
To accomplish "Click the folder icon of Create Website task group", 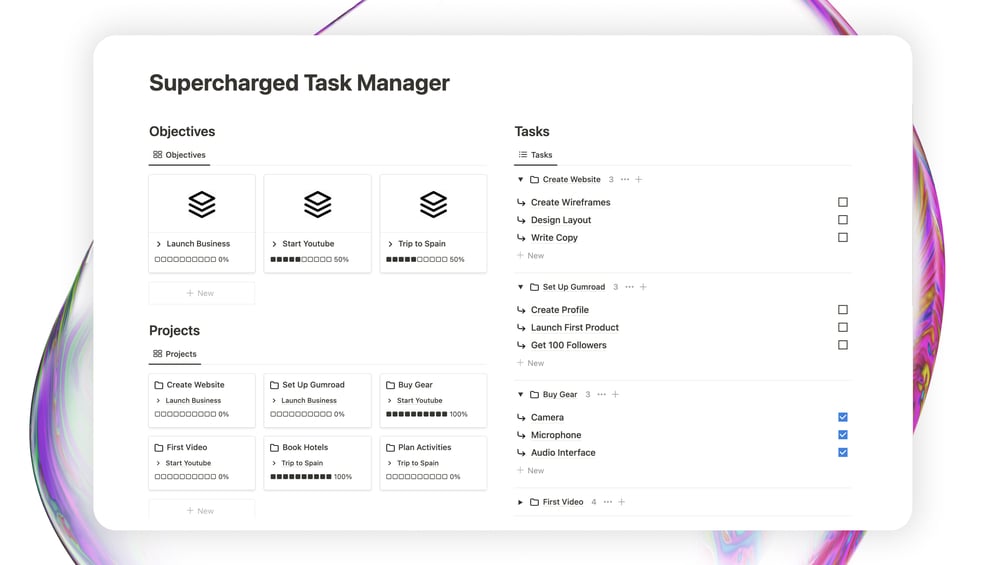I will coord(535,179).
